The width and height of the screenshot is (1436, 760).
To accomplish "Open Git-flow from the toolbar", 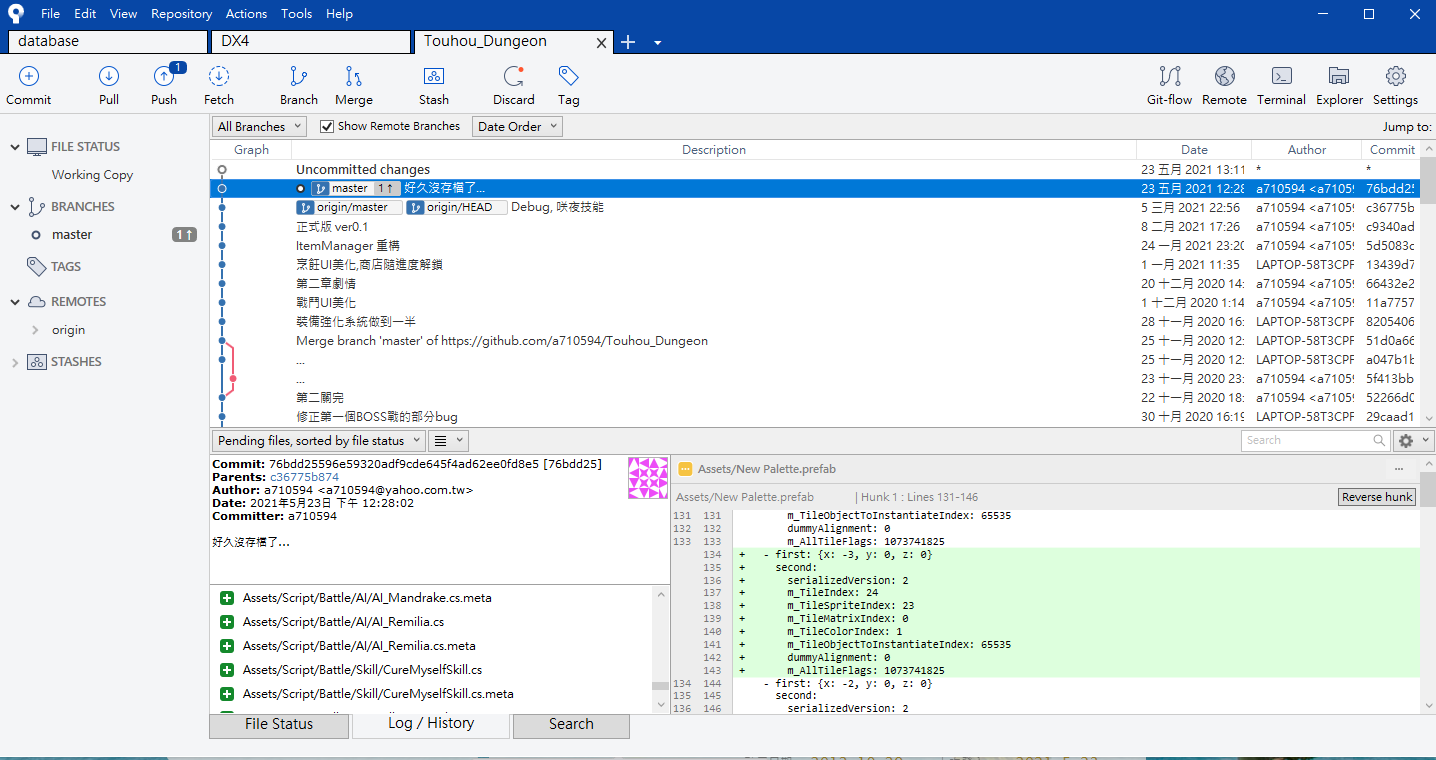I will point(1169,76).
